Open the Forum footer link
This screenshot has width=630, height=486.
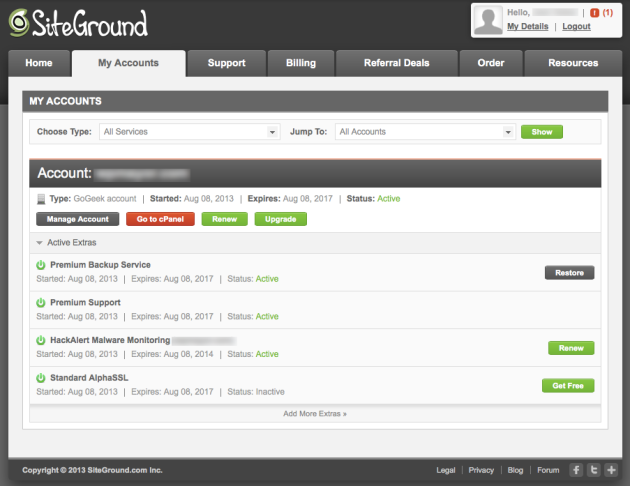point(548,470)
